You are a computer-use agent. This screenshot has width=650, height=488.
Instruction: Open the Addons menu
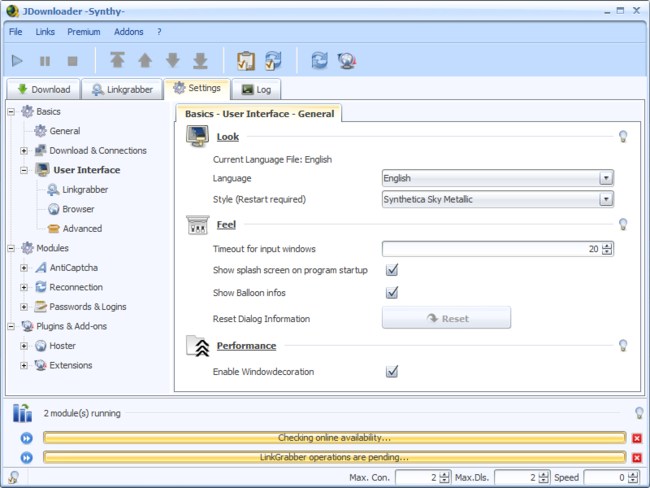click(x=129, y=32)
